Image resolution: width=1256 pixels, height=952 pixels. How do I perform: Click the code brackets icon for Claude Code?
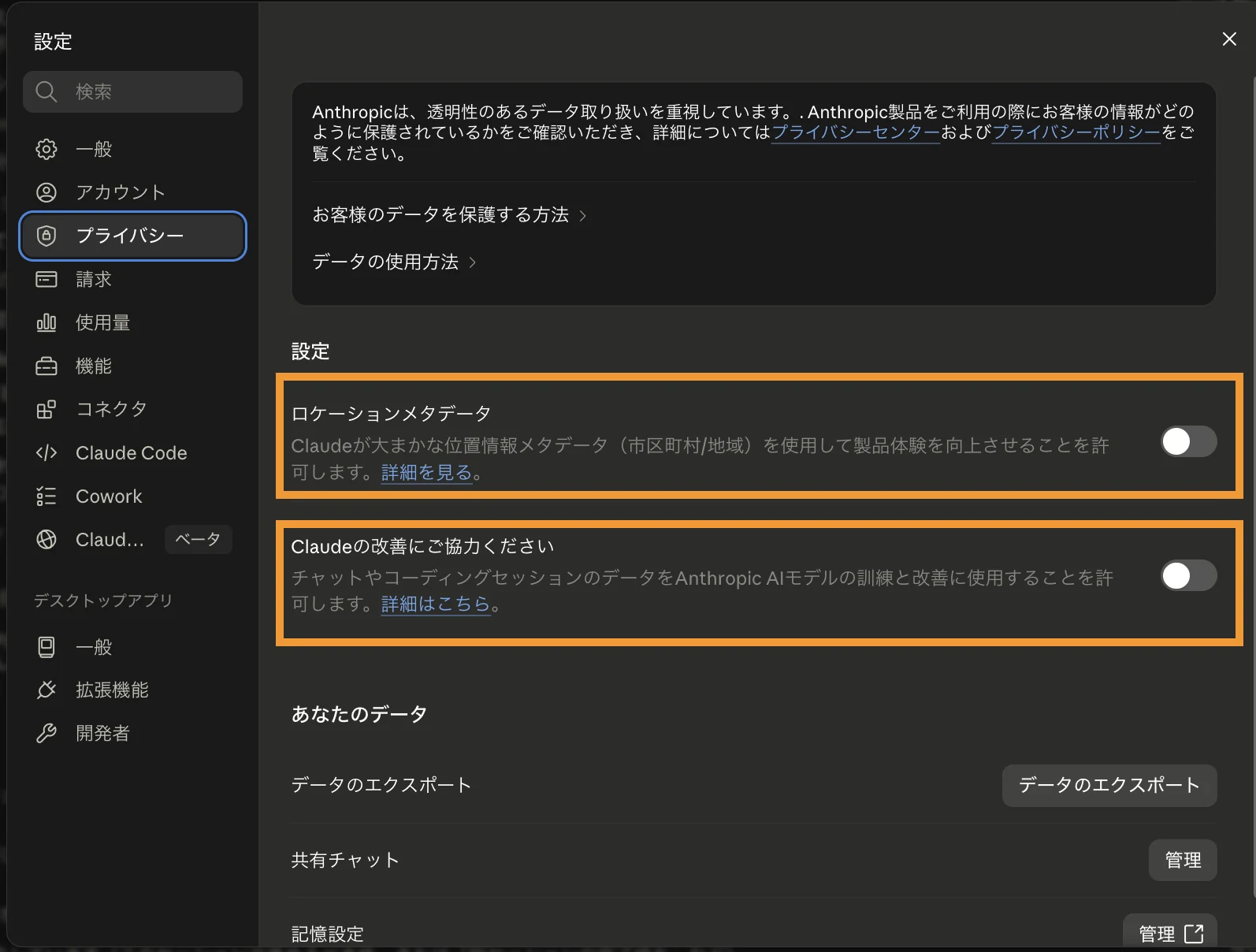[x=46, y=452]
